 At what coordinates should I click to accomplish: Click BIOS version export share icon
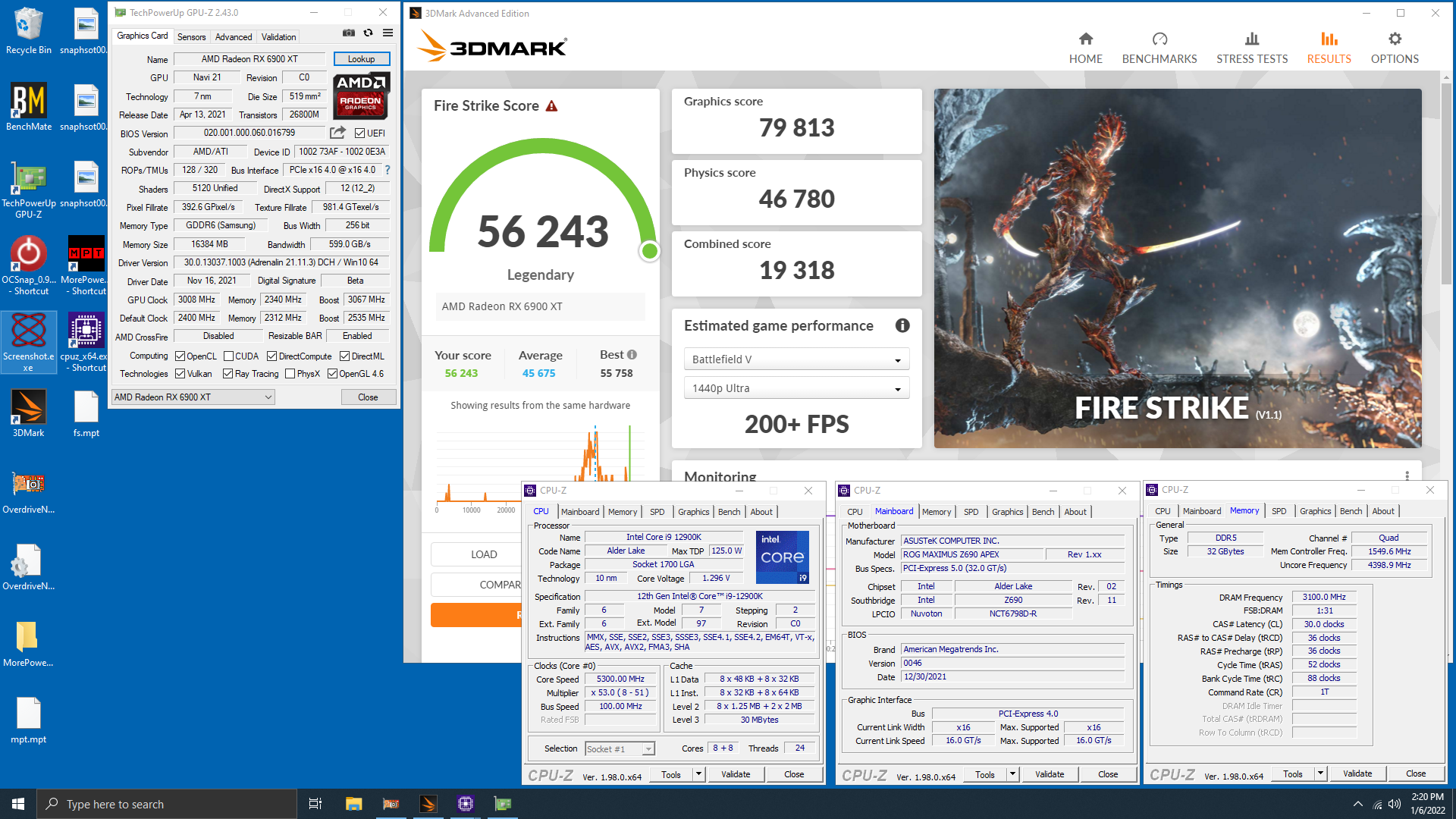[x=337, y=133]
